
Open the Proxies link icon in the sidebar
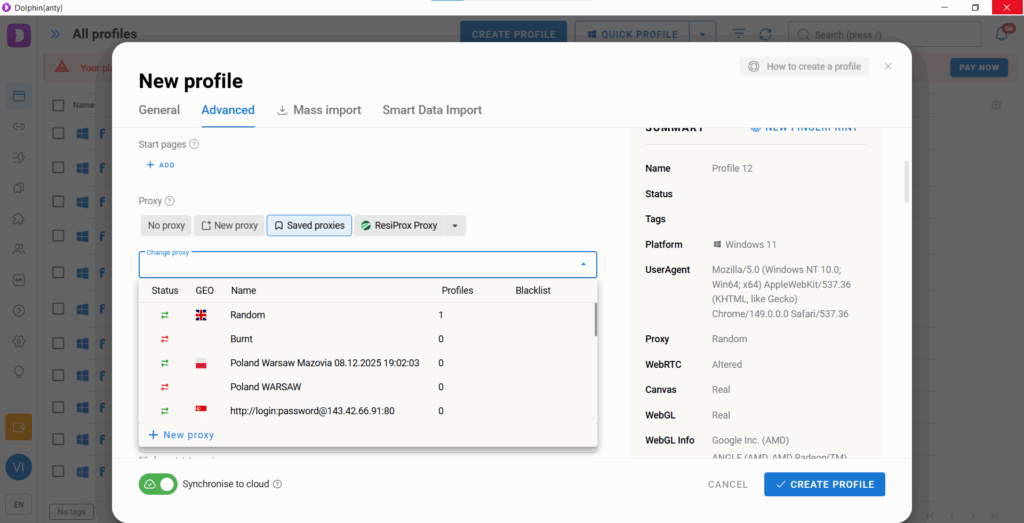(x=19, y=126)
